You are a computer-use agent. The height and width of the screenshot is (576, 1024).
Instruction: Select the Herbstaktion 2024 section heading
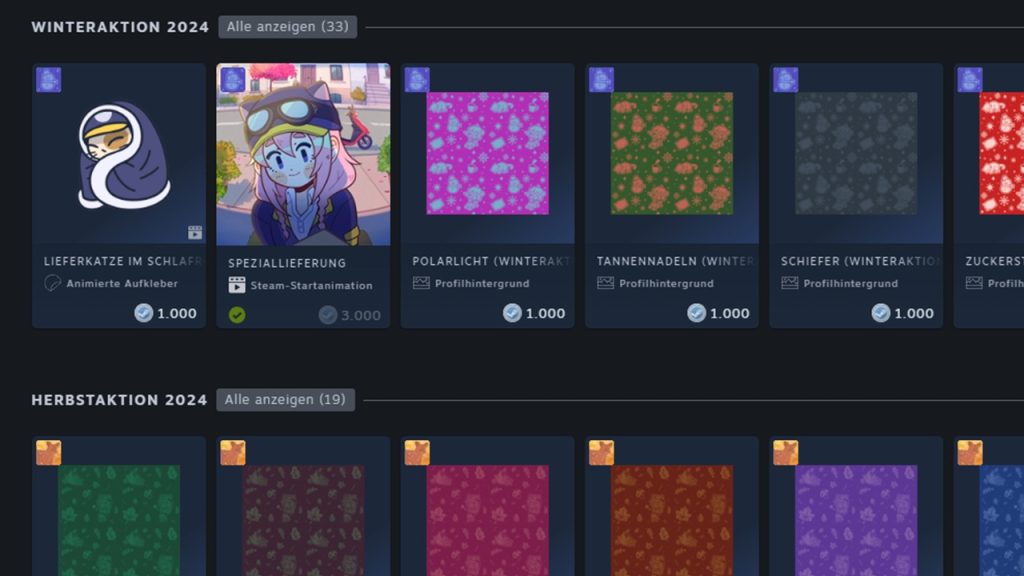[x=119, y=400]
